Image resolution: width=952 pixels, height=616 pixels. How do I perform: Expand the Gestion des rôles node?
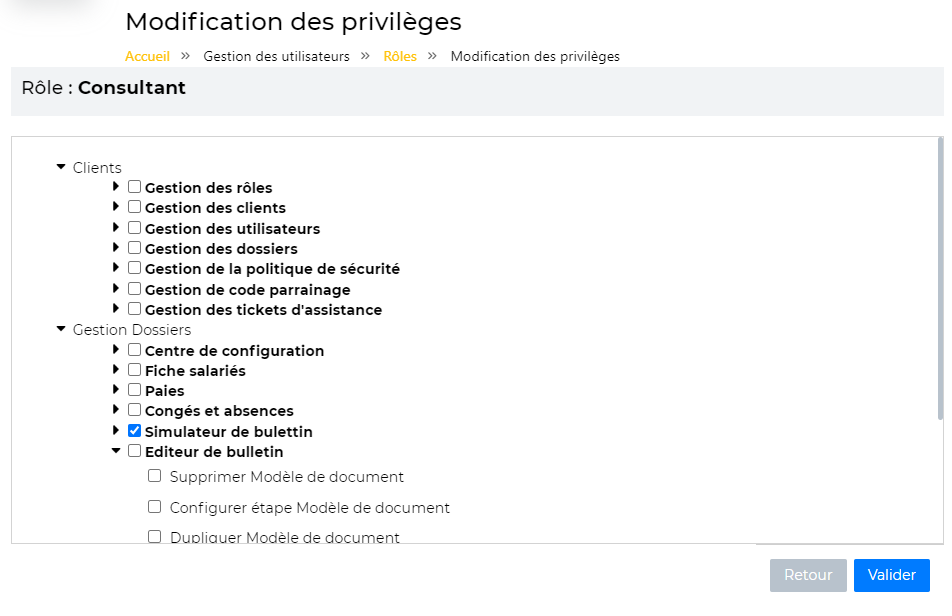[116, 187]
